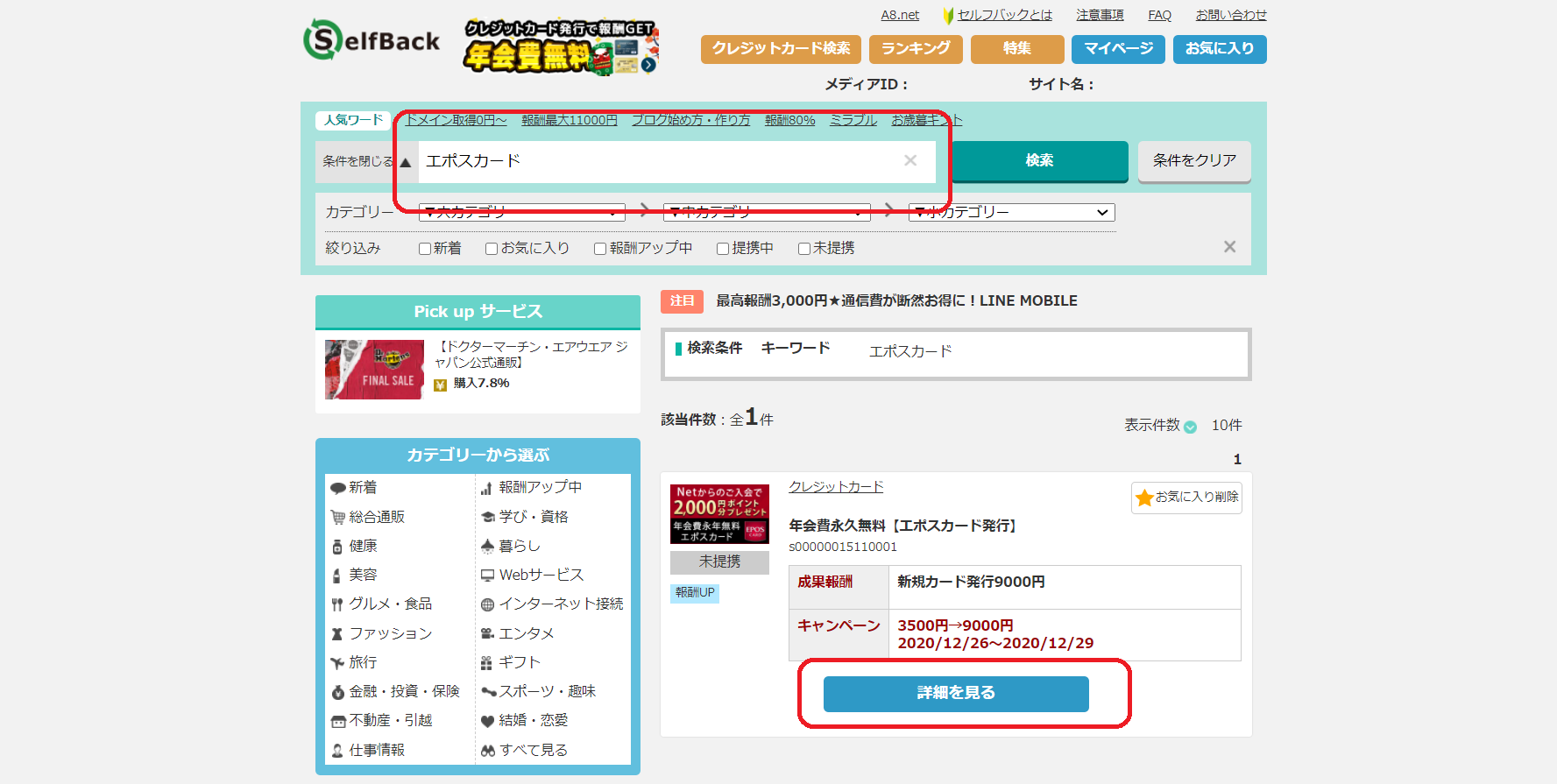Open the 年会費無料 credit card banner
Screen dimensions: 1557x784
[561, 46]
